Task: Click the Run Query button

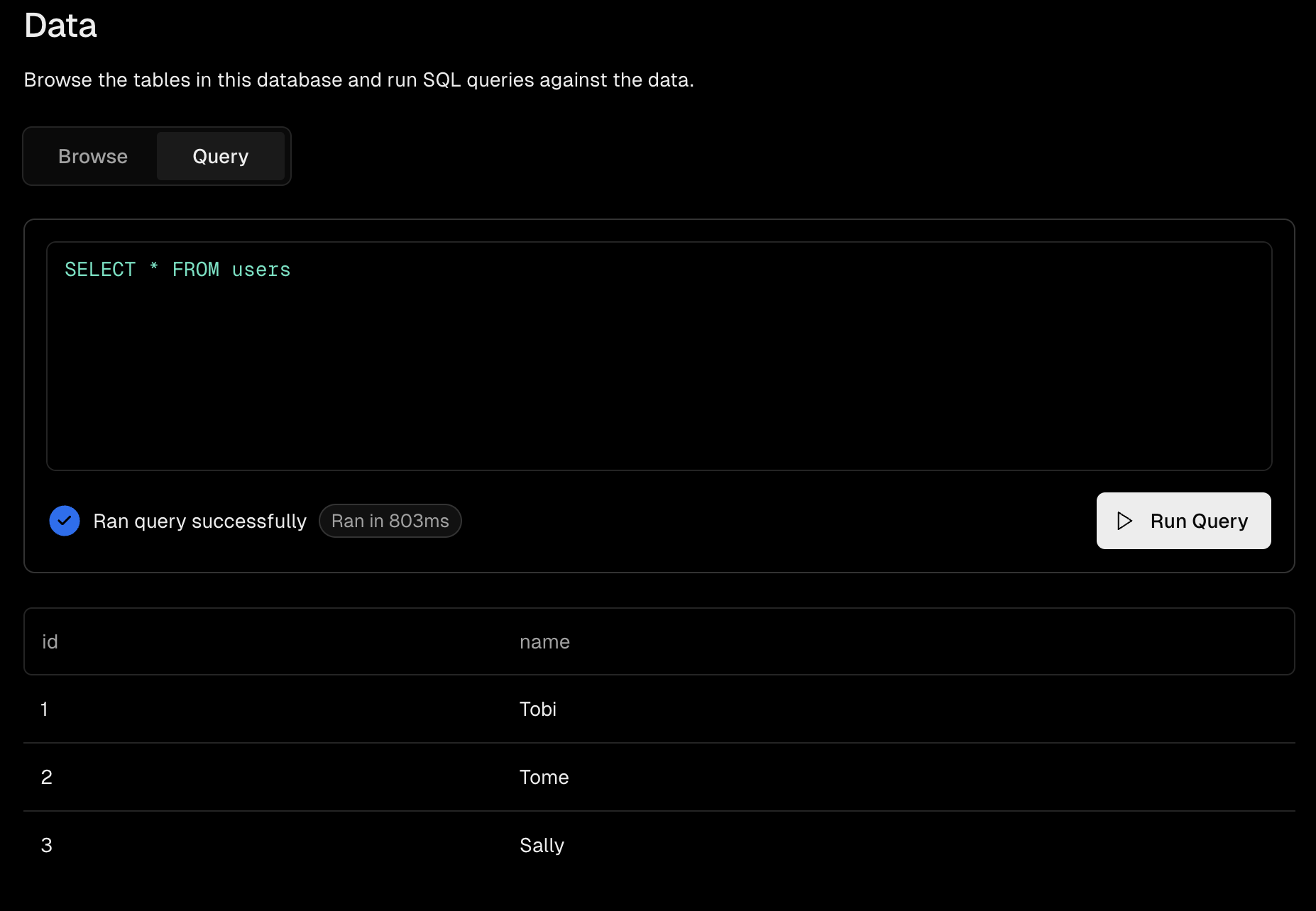Action: point(1183,521)
